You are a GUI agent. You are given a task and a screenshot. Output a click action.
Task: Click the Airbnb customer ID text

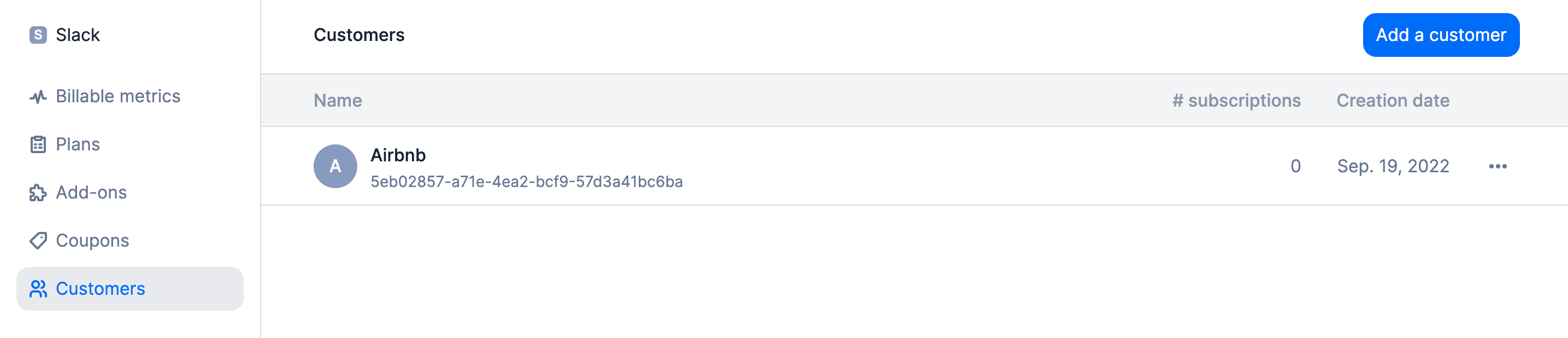[x=526, y=182]
